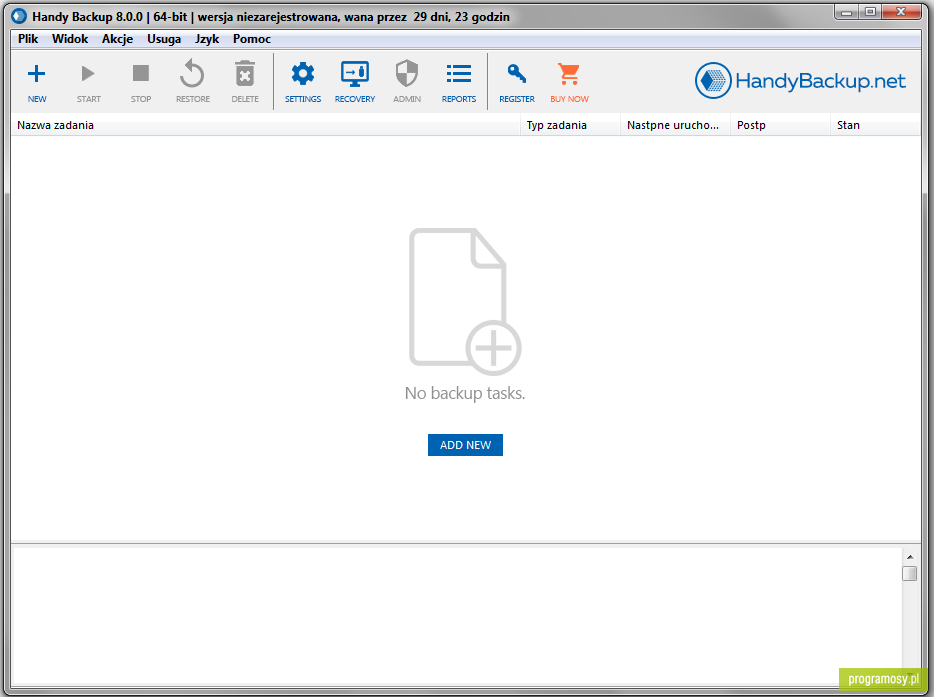Screen dimensions: 934x697
Task: Open the Plik menu
Action: click(x=28, y=39)
